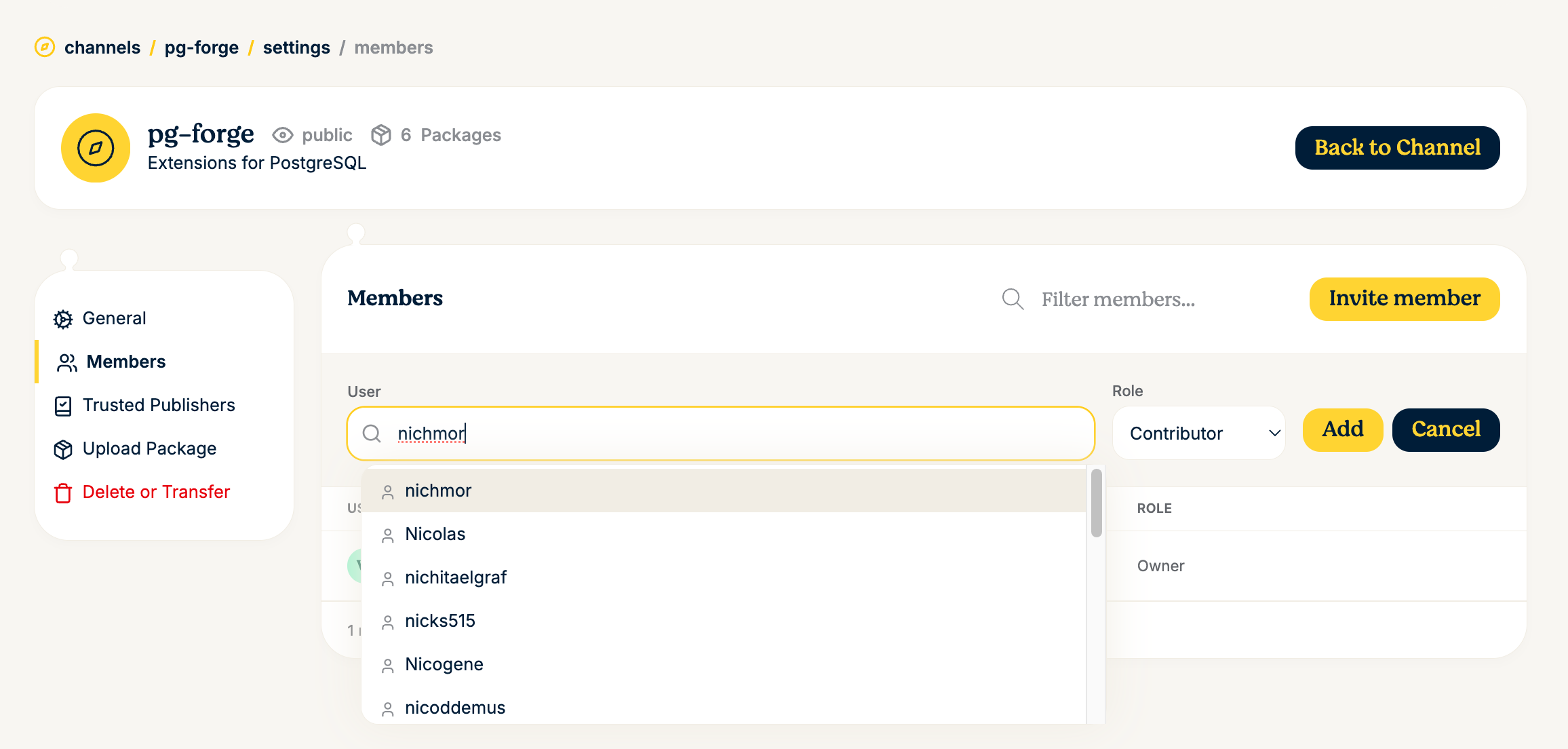1568x749 pixels.
Task: Click the eye icon beside public
Action: (282, 135)
